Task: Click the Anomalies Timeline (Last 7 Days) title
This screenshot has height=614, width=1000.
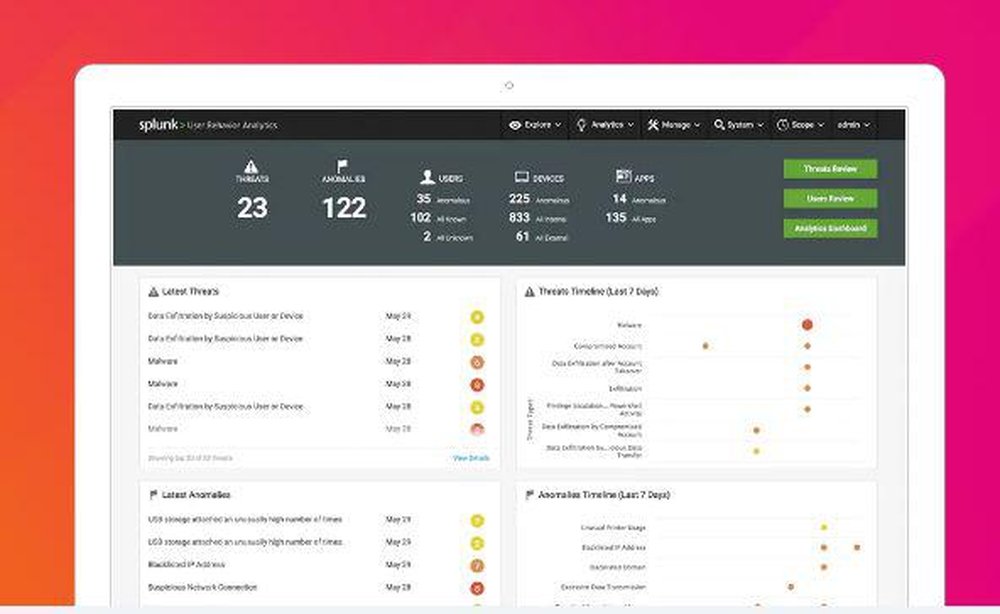Action: tap(604, 495)
